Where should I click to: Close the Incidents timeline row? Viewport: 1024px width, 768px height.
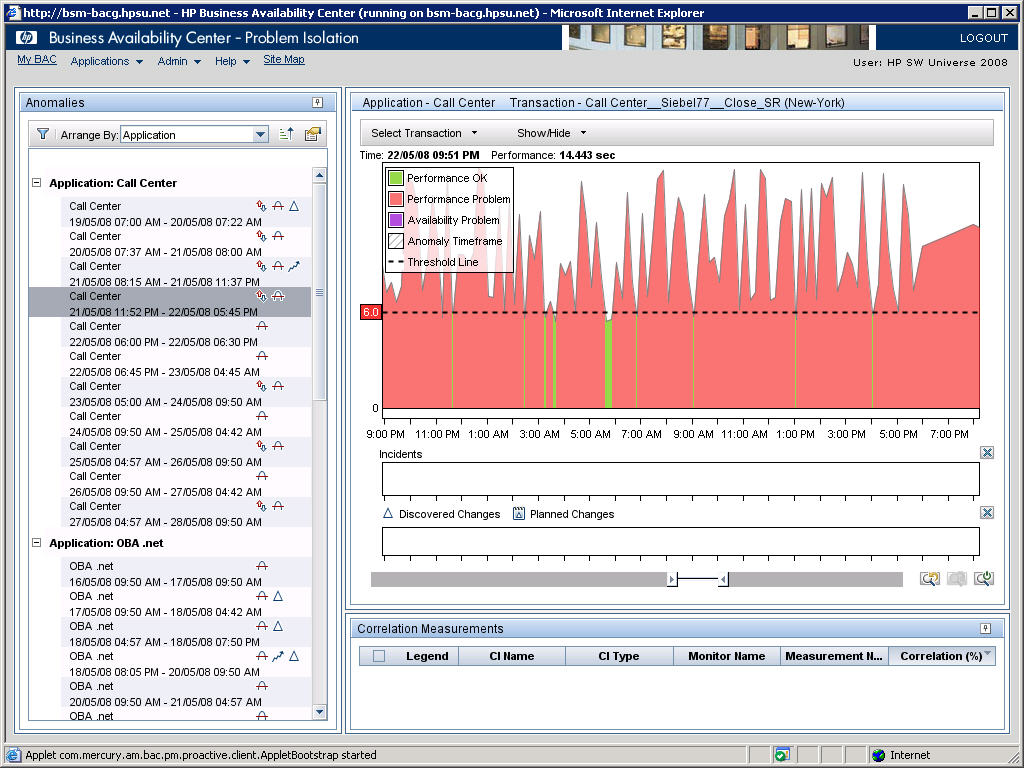point(987,453)
